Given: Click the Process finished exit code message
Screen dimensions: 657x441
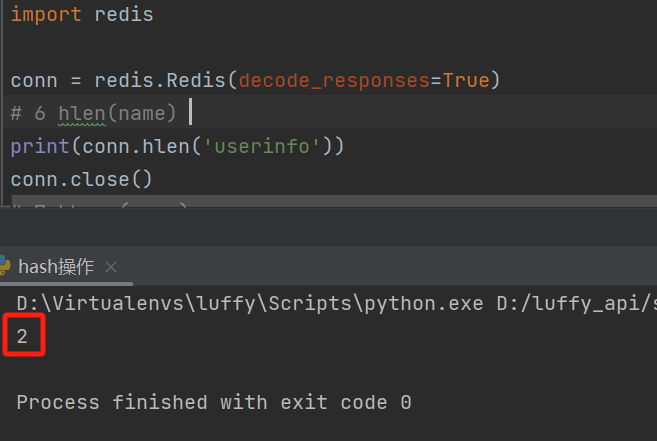Looking at the screenshot, I should point(214,402).
